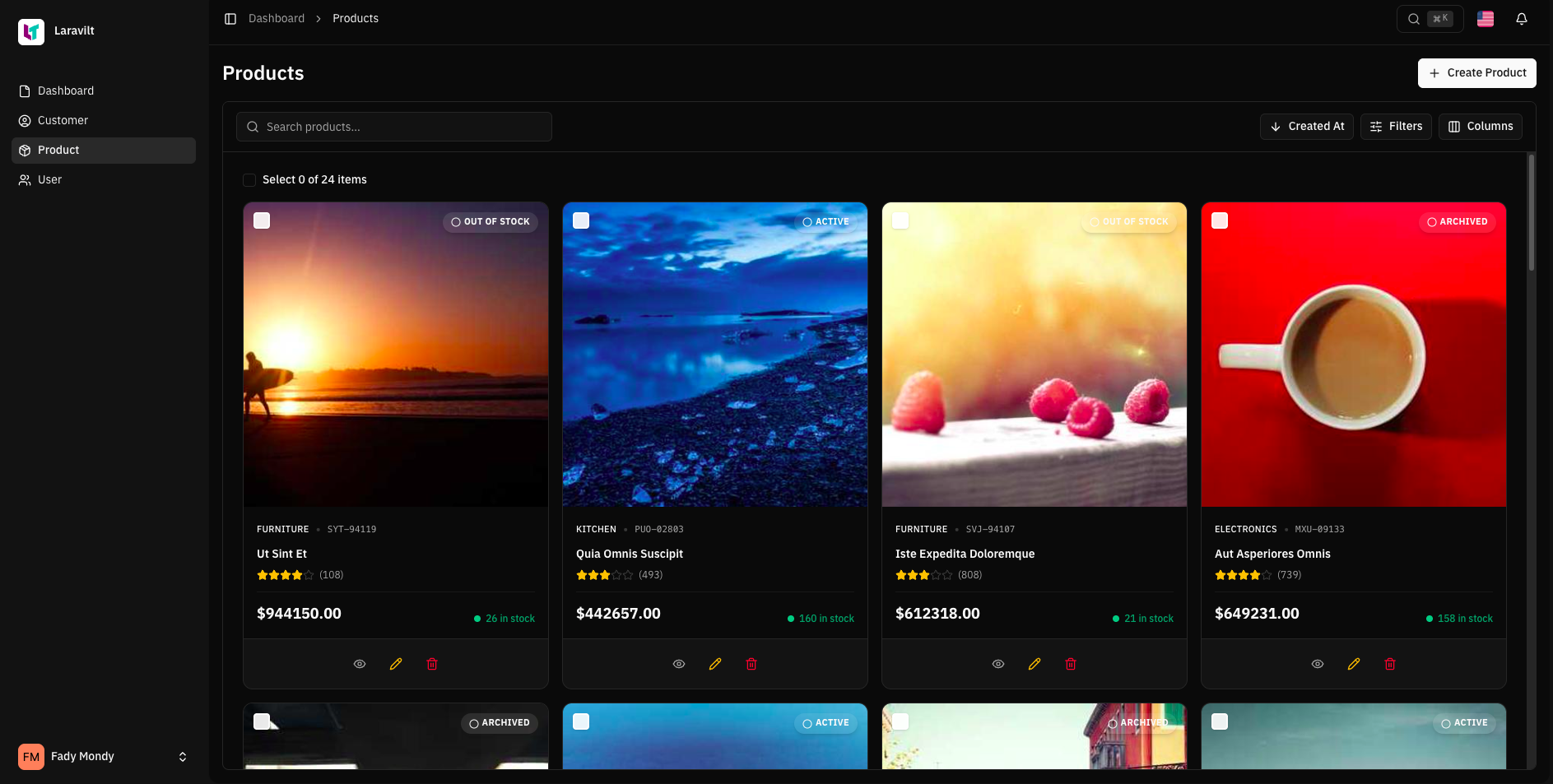View the Iste Expedita Doloremque product
Image resolution: width=1553 pixels, height=784 pixels.
997,664
